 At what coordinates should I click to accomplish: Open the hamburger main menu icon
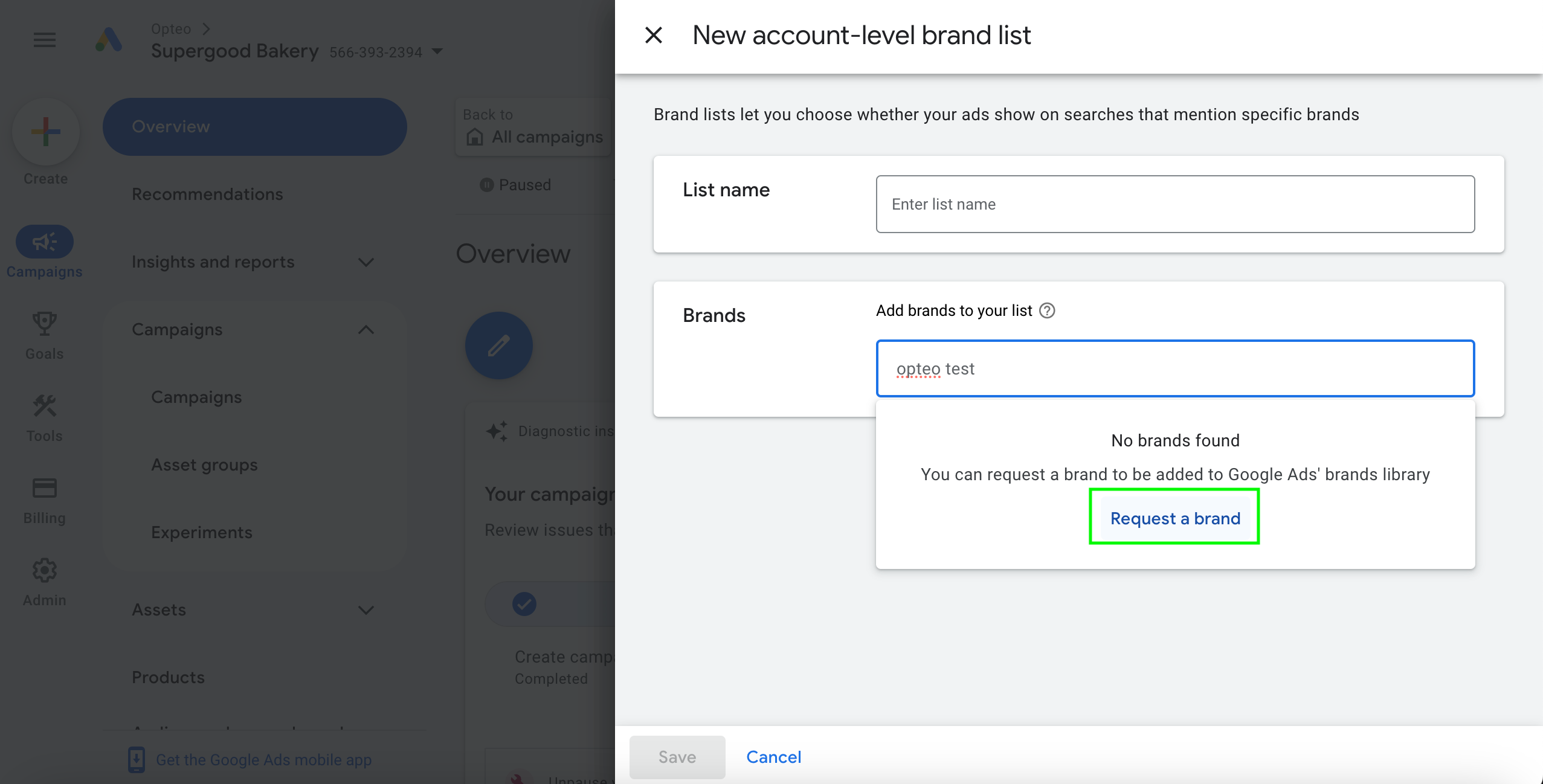pos(45,40)
